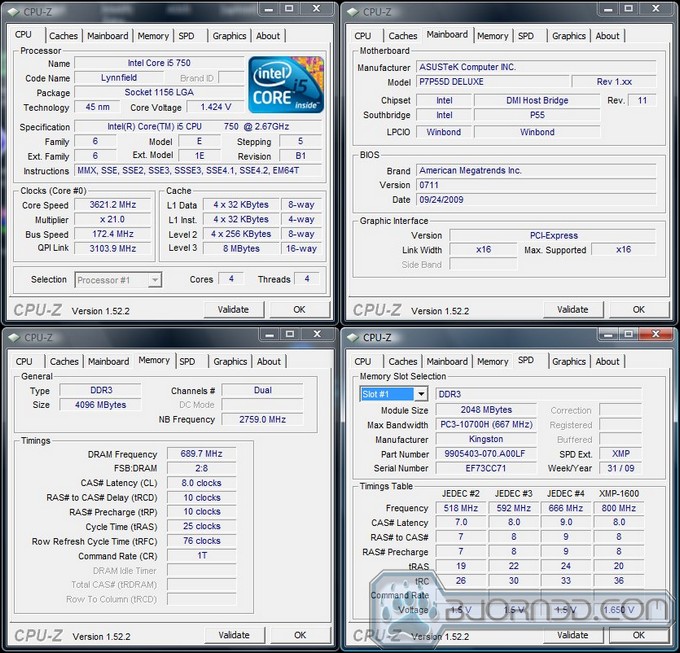This screenshot has height=653, width=680.
Task: Click OK in the Mainboard window
Action: coord(639,310)
